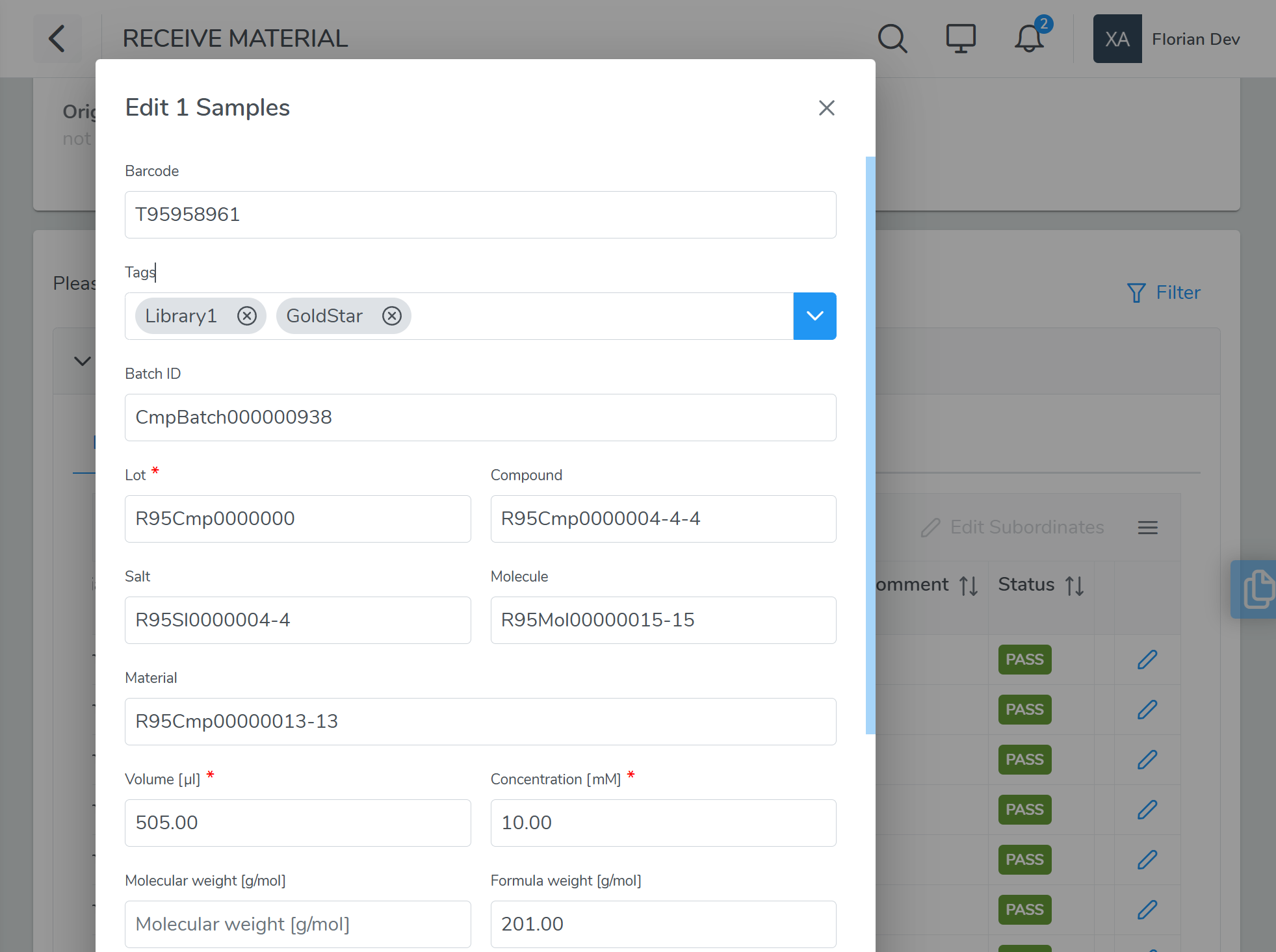Open search with magnifier icon
Screen dimensions: 1276x952
click(x=892, y=38)
